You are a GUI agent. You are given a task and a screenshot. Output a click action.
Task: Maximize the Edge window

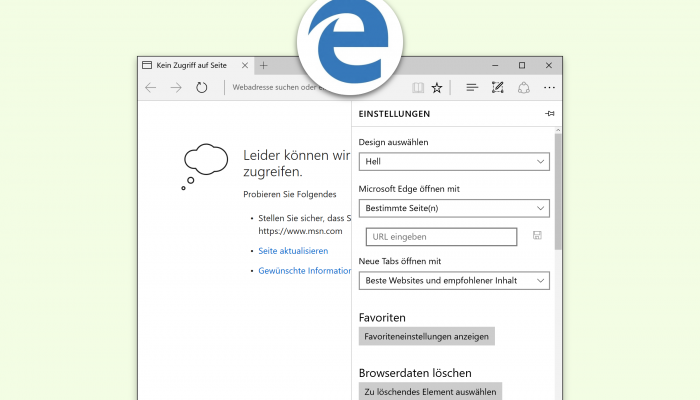pos(522,65)
